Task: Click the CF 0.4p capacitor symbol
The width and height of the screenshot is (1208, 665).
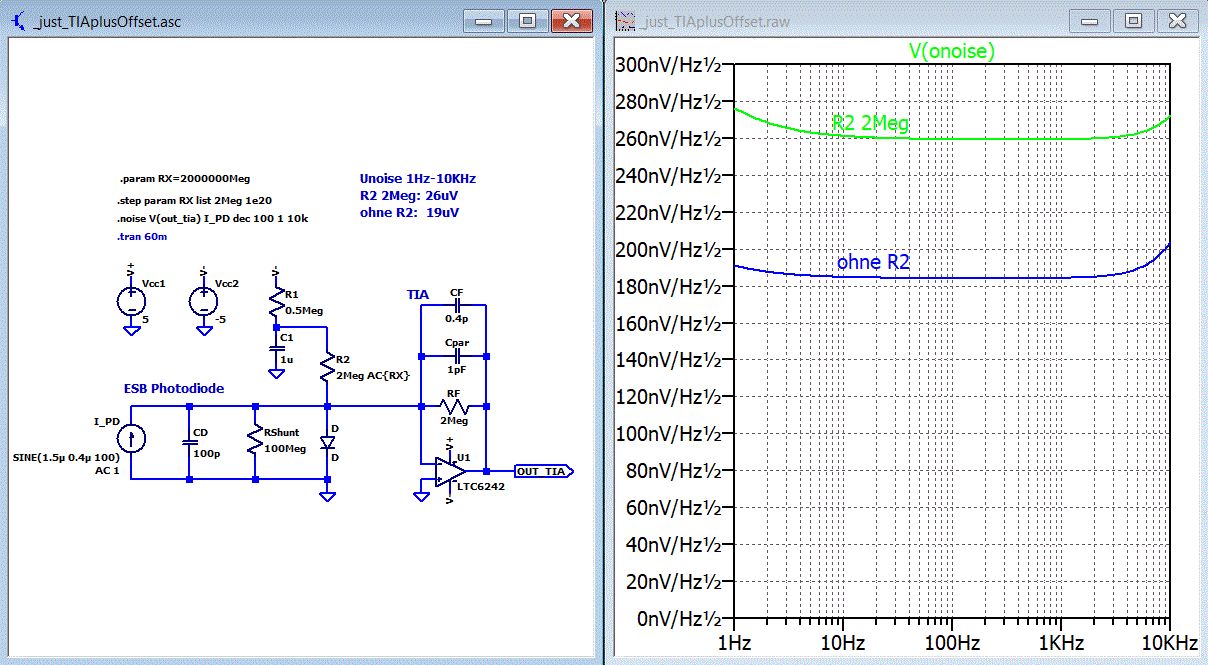Action: pos(456,306)
